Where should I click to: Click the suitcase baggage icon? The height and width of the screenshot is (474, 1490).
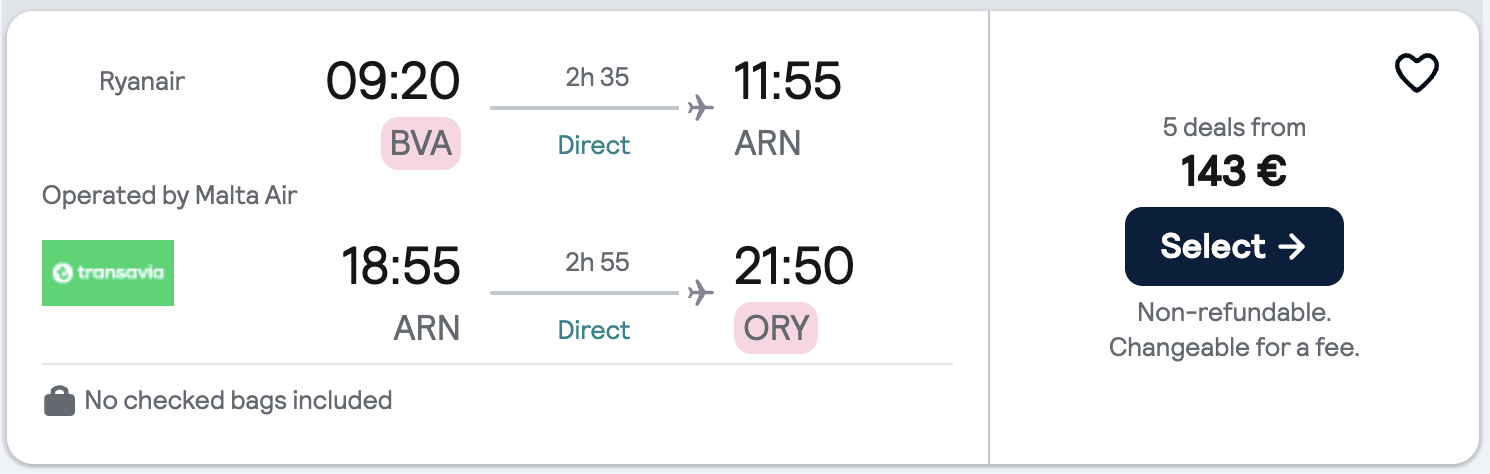(60, 402)
